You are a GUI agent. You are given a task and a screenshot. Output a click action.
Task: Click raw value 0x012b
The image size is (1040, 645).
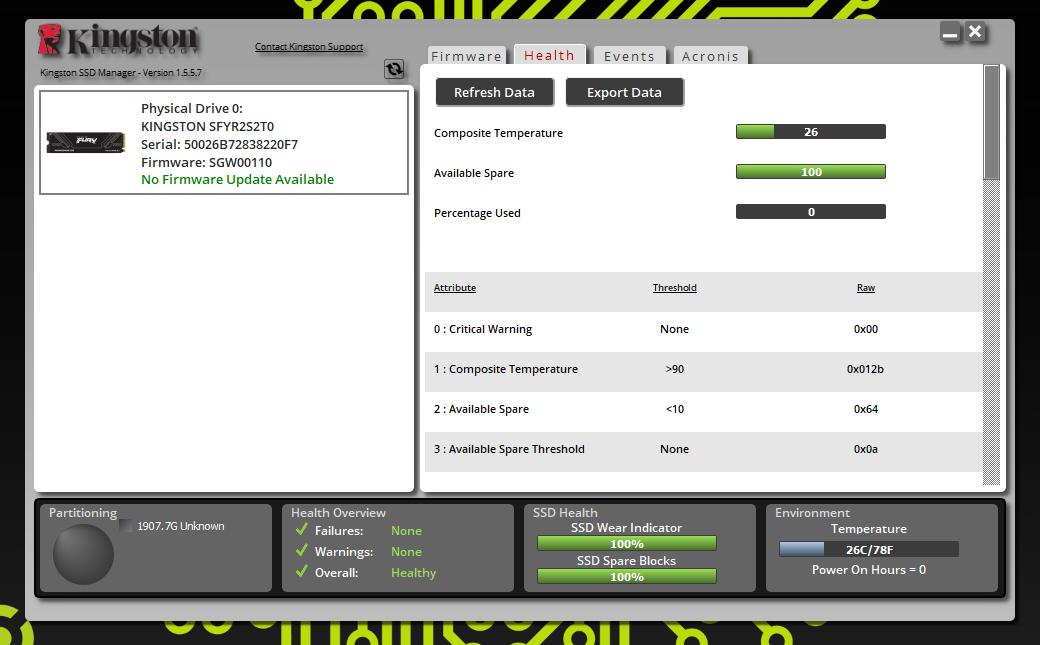point(865,369)
